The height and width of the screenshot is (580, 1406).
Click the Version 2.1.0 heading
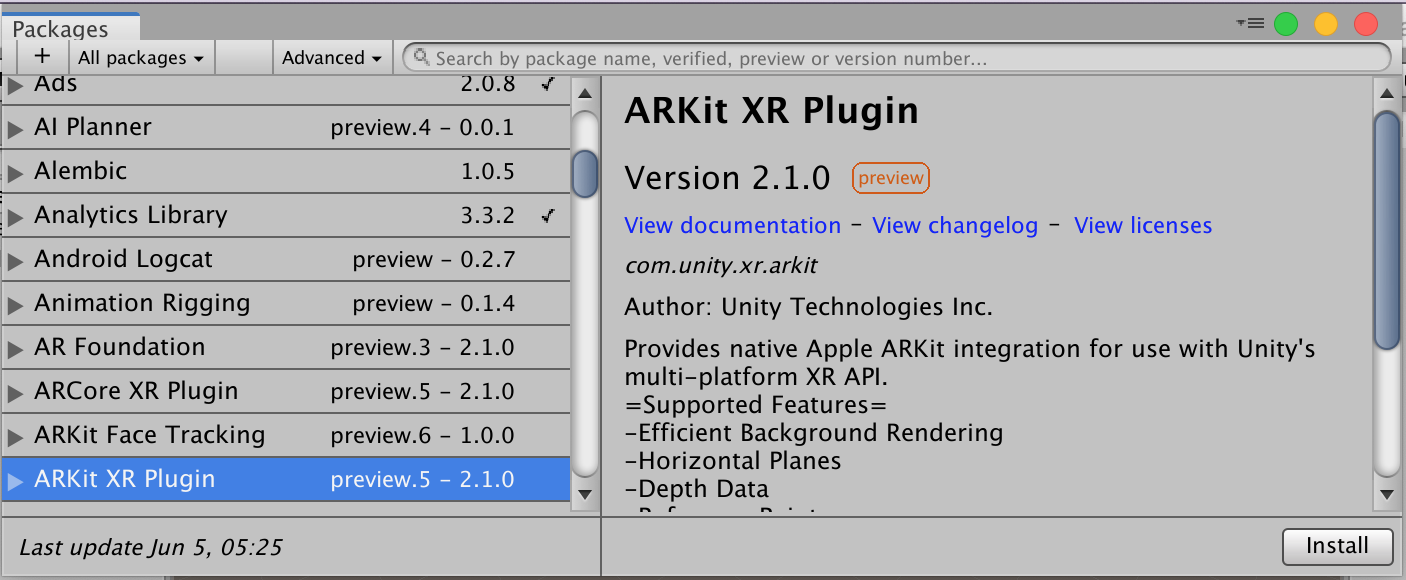coord(727,178)
